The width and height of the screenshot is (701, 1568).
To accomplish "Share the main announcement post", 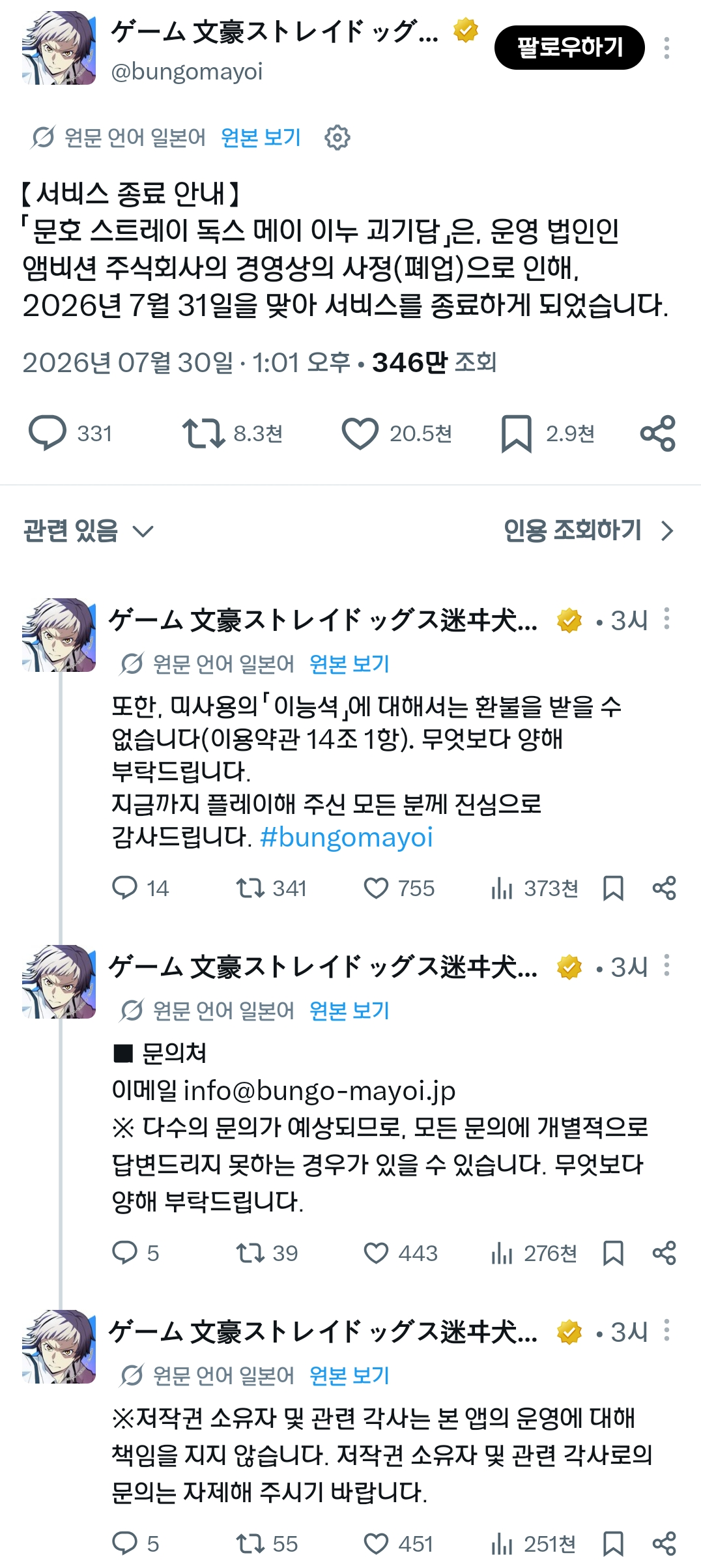I will tap(657, 433).
